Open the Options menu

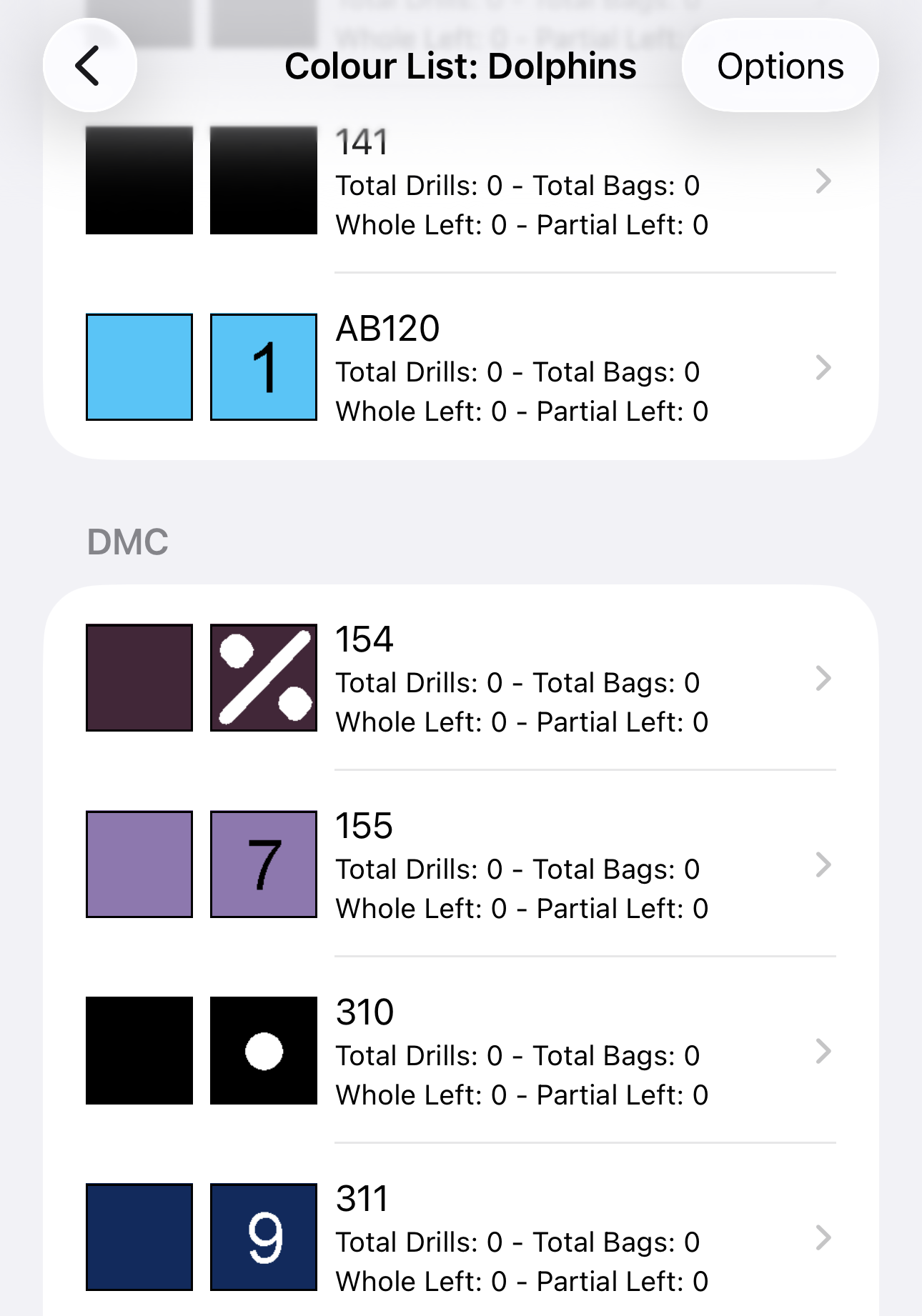click(780, 66)
